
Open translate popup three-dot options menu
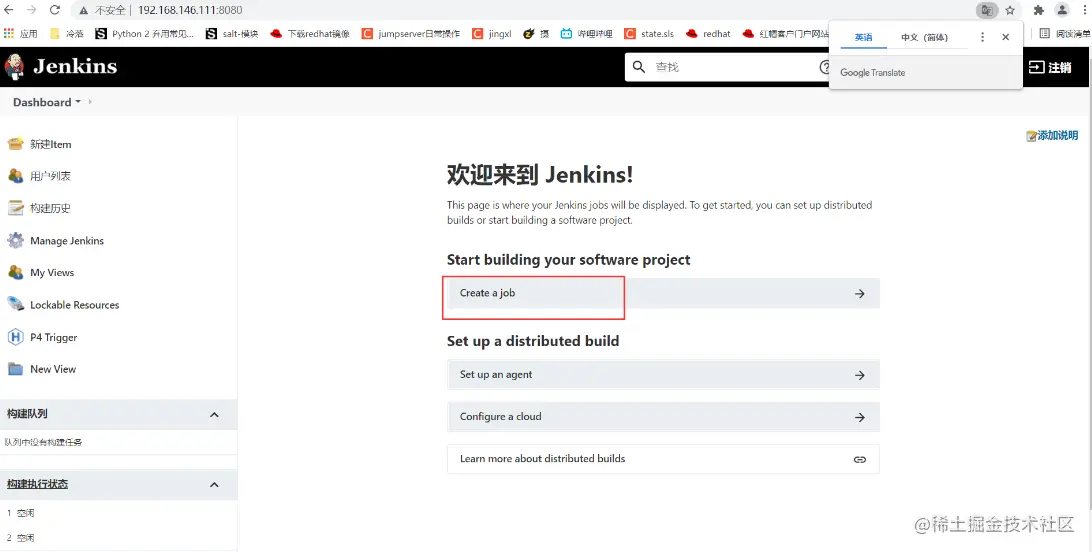983,37
